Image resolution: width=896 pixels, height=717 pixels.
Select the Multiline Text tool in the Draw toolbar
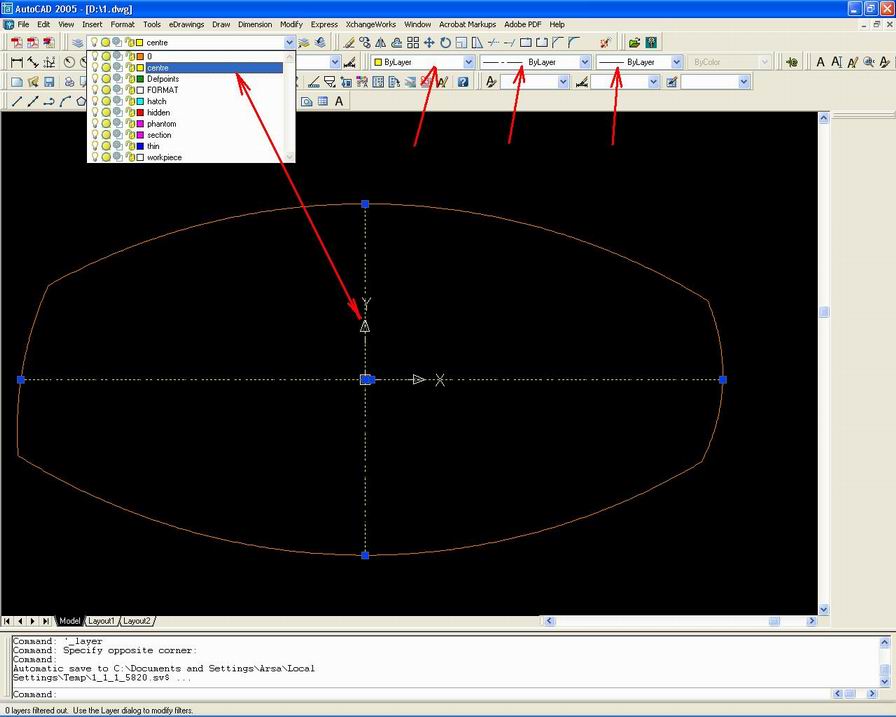[339, 101]
